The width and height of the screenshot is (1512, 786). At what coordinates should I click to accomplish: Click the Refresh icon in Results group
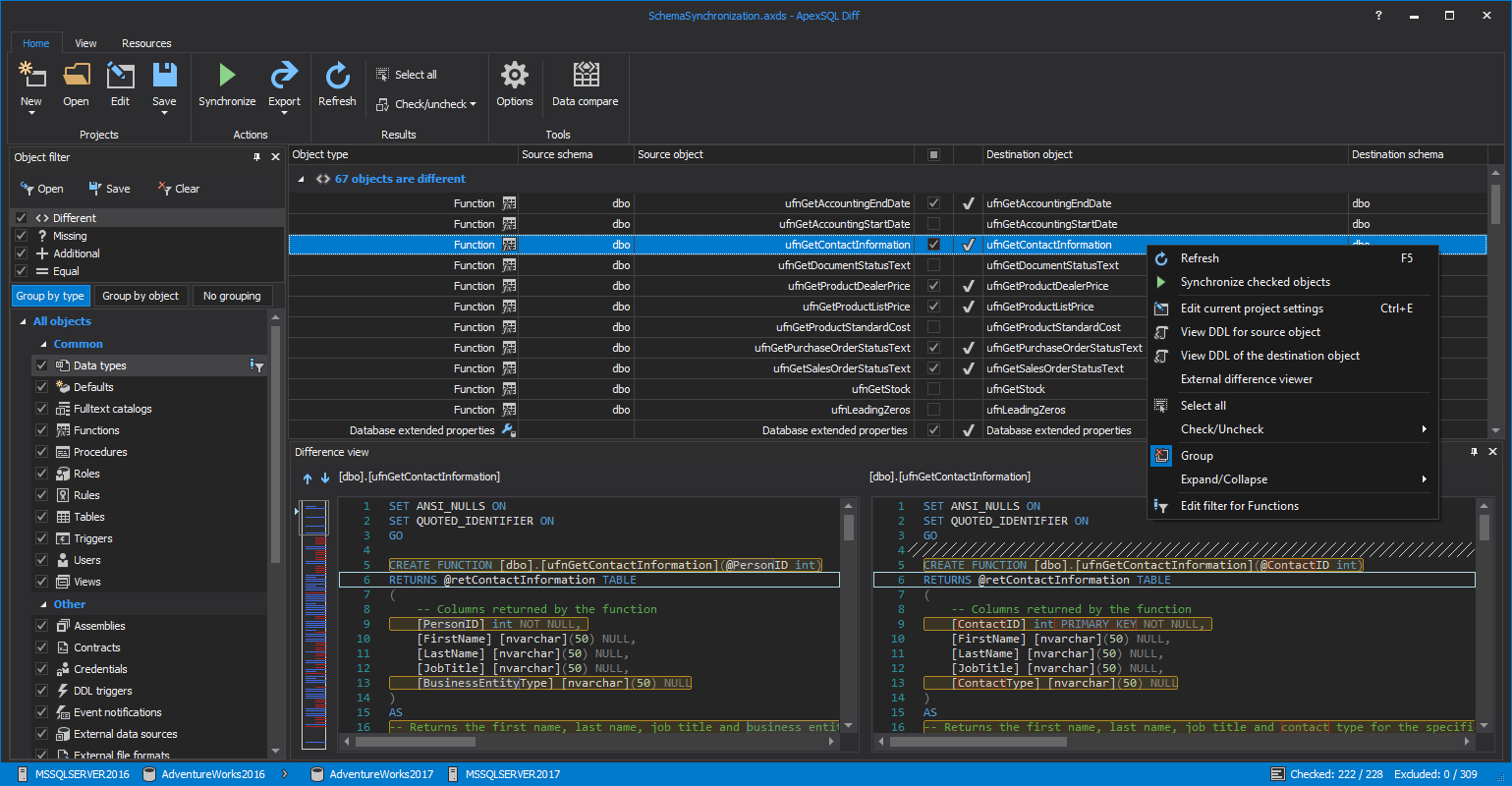point(337,75)
